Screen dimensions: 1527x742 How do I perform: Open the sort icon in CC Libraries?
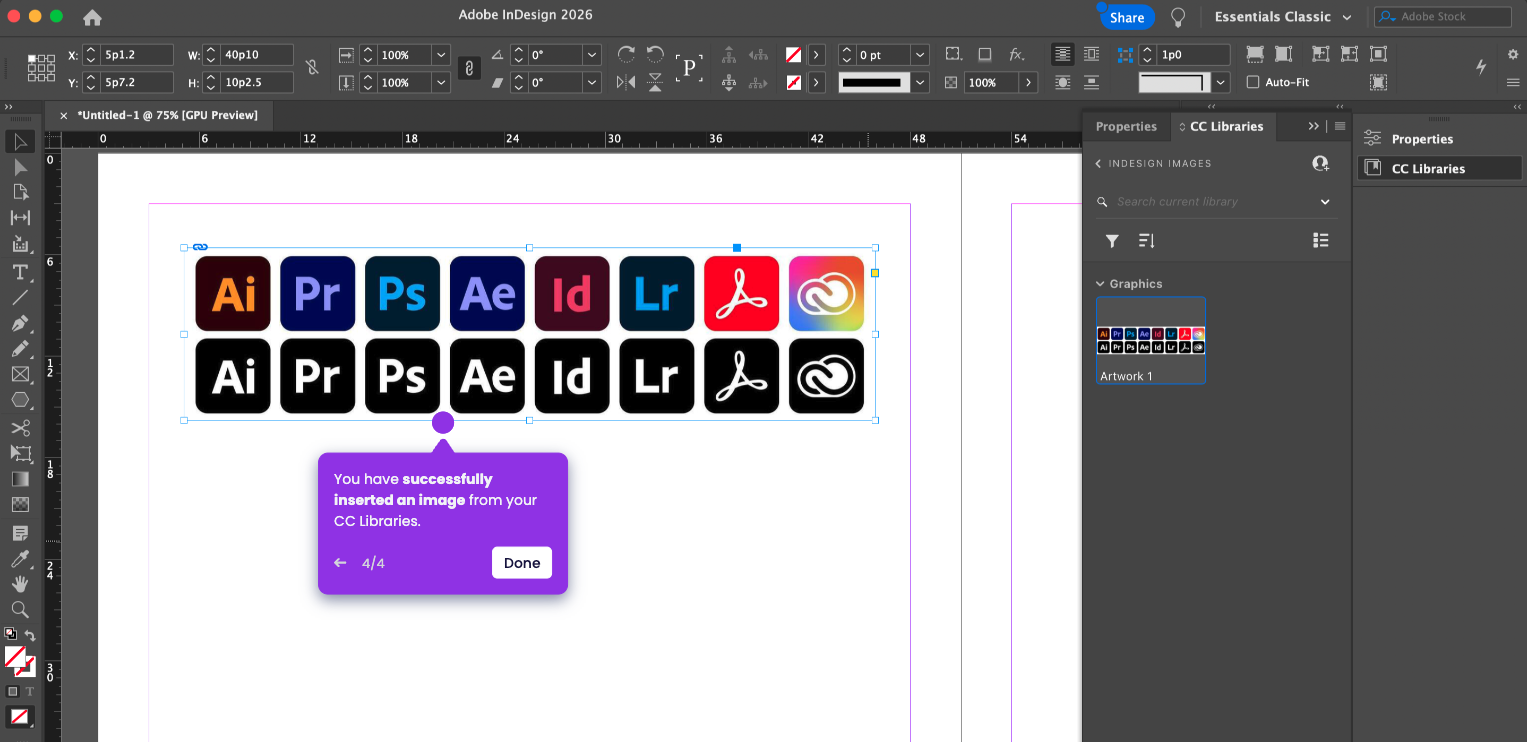click(1146, 240)
